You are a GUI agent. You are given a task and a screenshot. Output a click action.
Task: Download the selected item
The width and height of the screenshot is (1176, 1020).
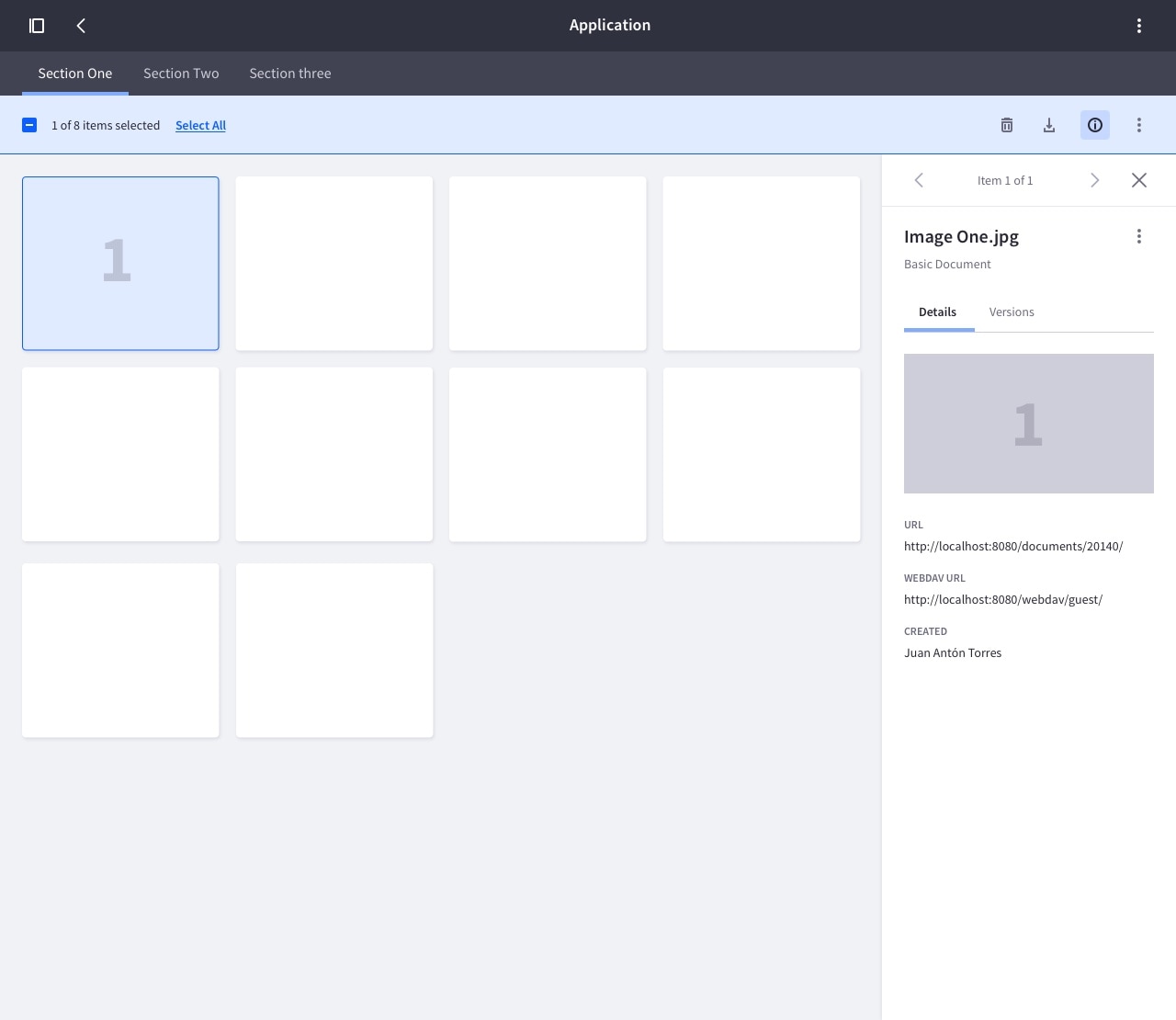point(1048,125)
